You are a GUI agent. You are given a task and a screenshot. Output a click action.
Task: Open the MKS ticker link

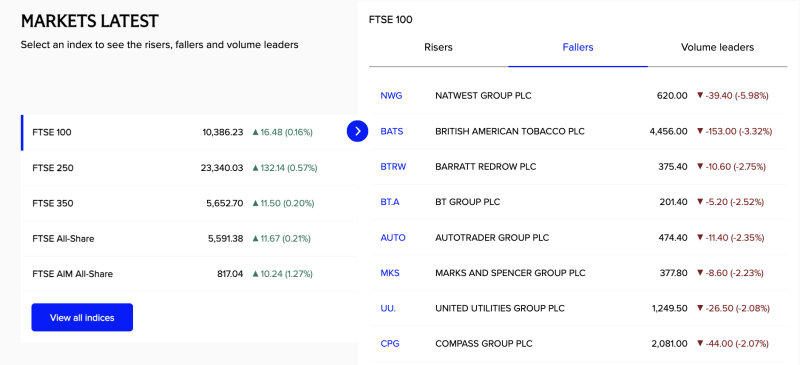pos(390,273)
